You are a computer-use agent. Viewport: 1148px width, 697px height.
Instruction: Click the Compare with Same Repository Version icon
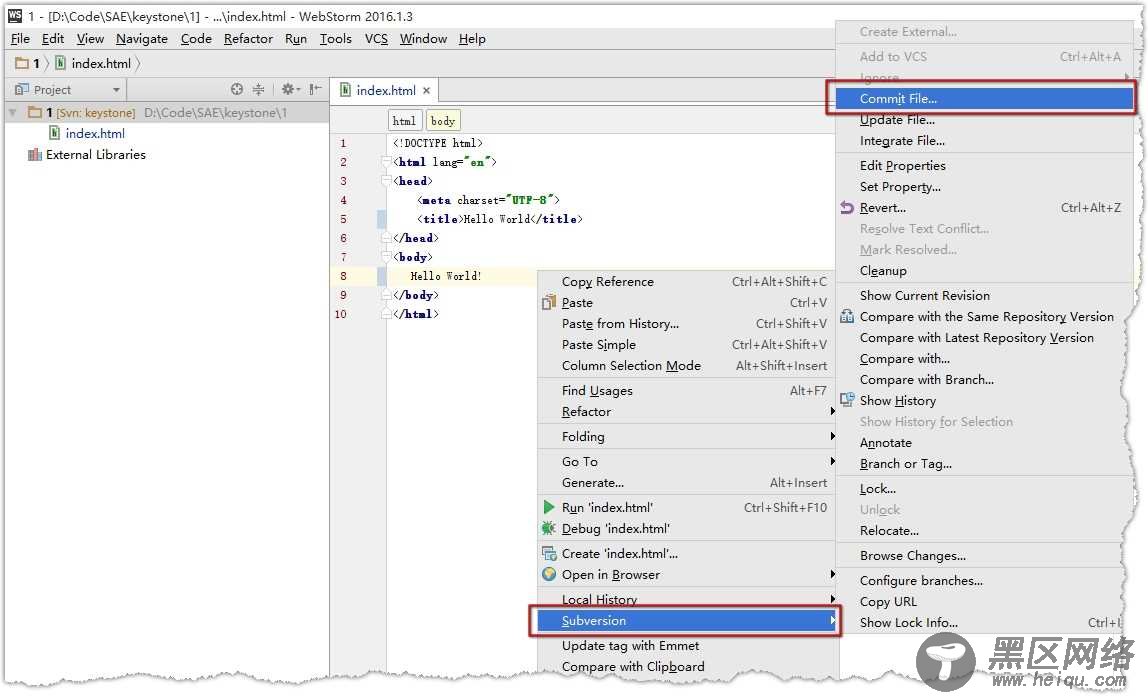pos(847,316)
